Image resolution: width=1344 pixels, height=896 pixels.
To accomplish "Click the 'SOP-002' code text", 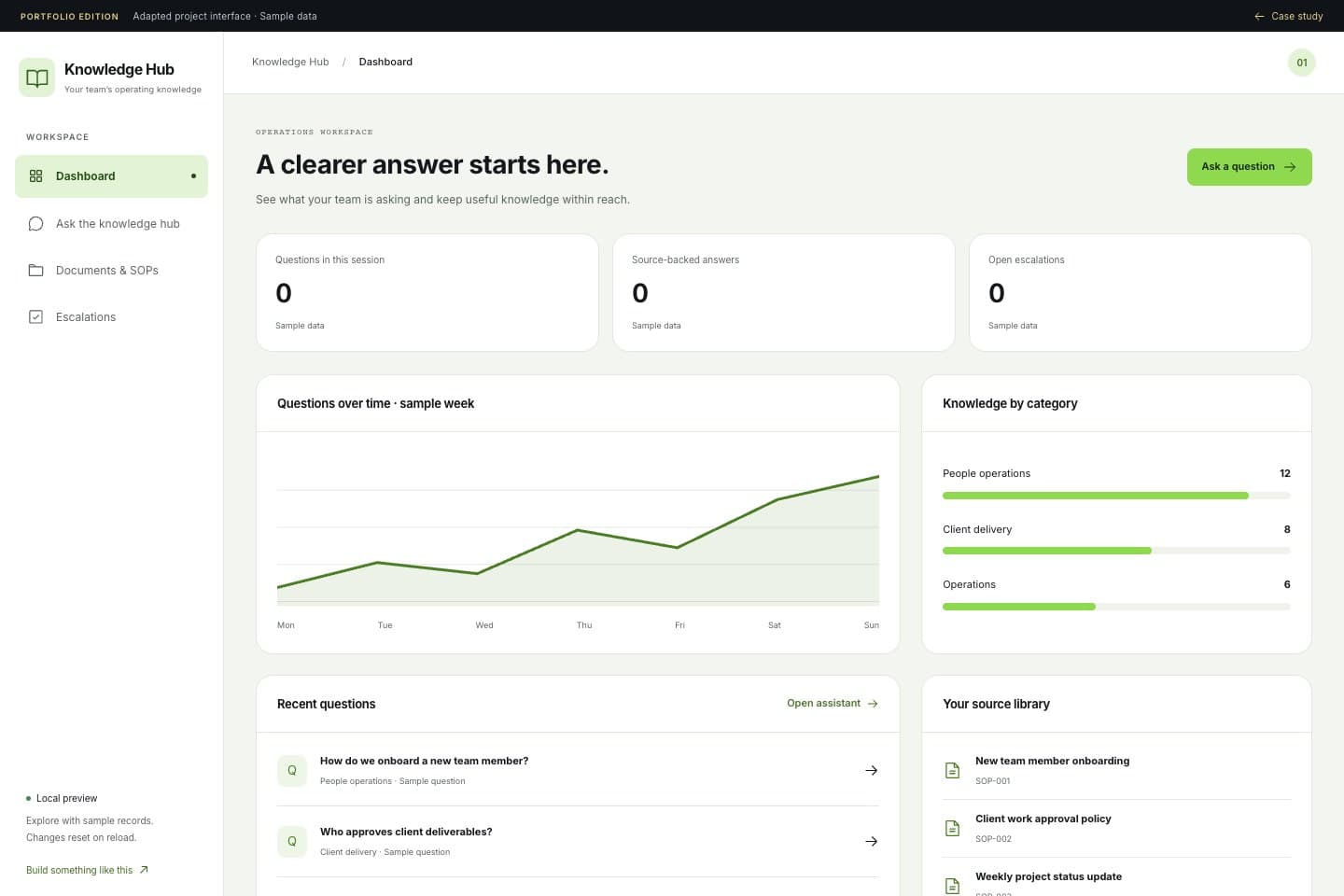I will pos(993,839).
